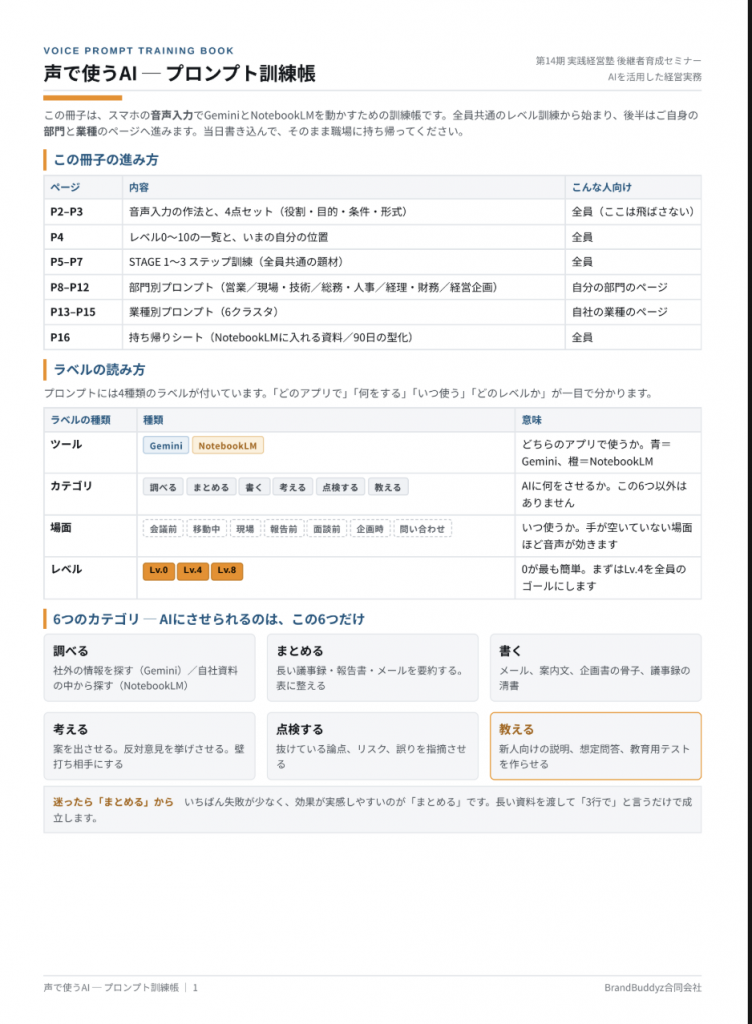Click the 点検する category badge in the table
Image resolution: width=752 pixels, height=1024 pixels.
tap(339, 487)
